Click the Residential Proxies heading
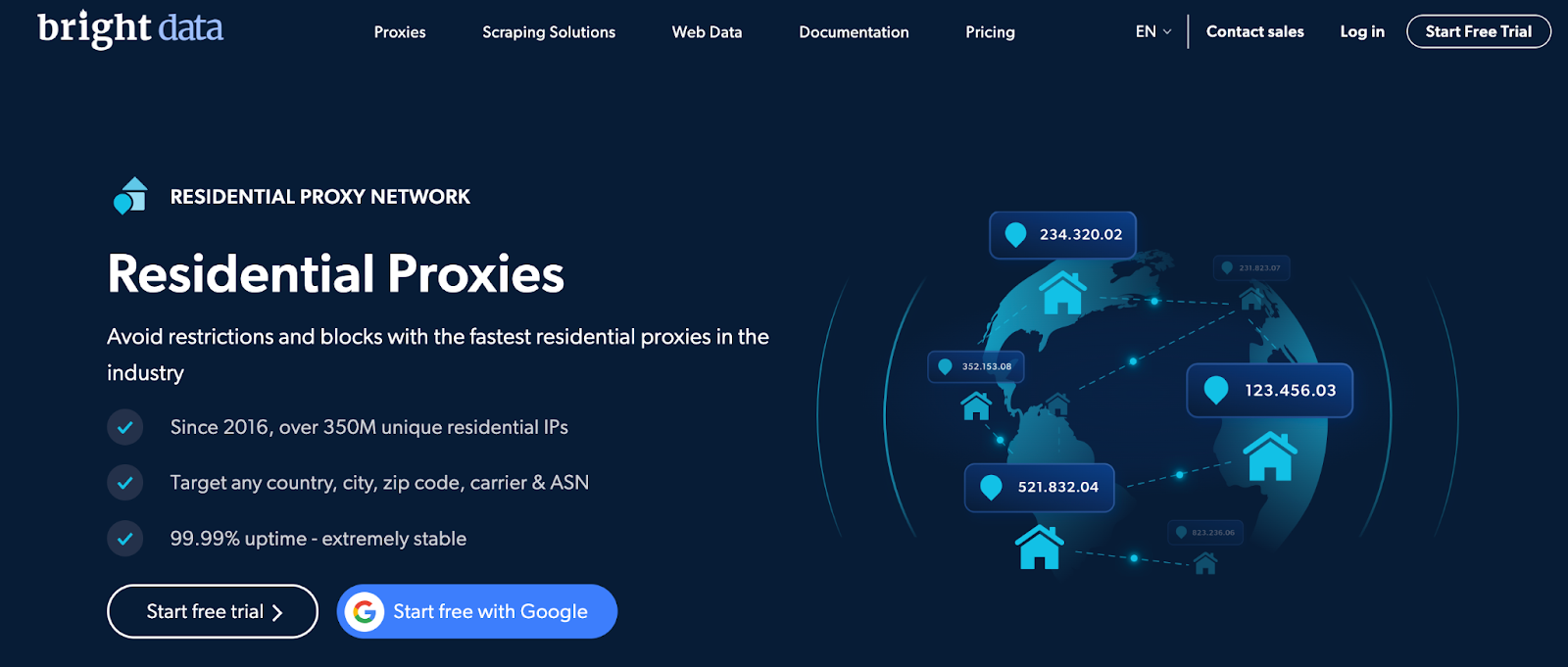This screenshot has height=667, width=1568. 336,273
